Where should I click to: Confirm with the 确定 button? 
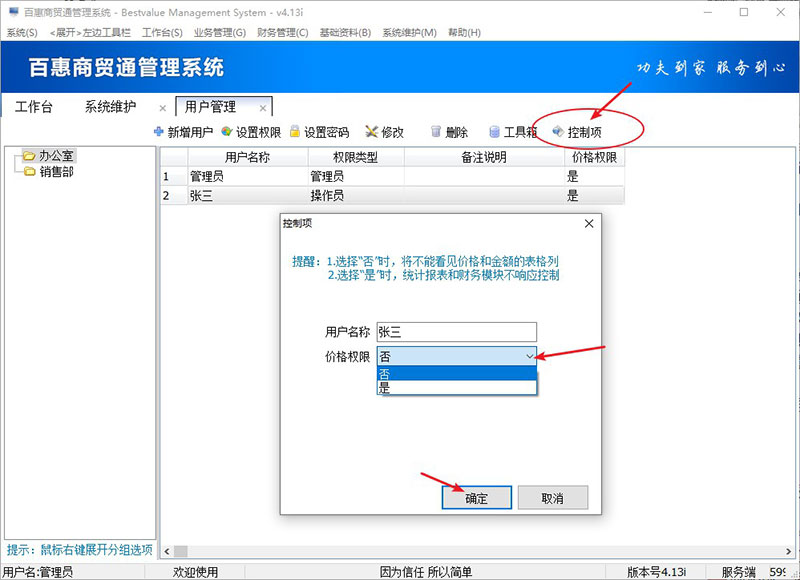point(477,497)
